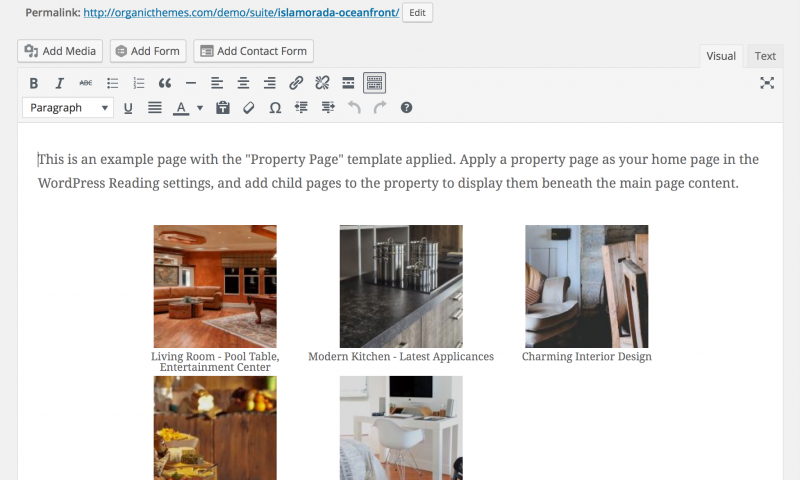This screenshot has width=800, height=480.
Task: Insert a bulleted list
Action: 112,83
